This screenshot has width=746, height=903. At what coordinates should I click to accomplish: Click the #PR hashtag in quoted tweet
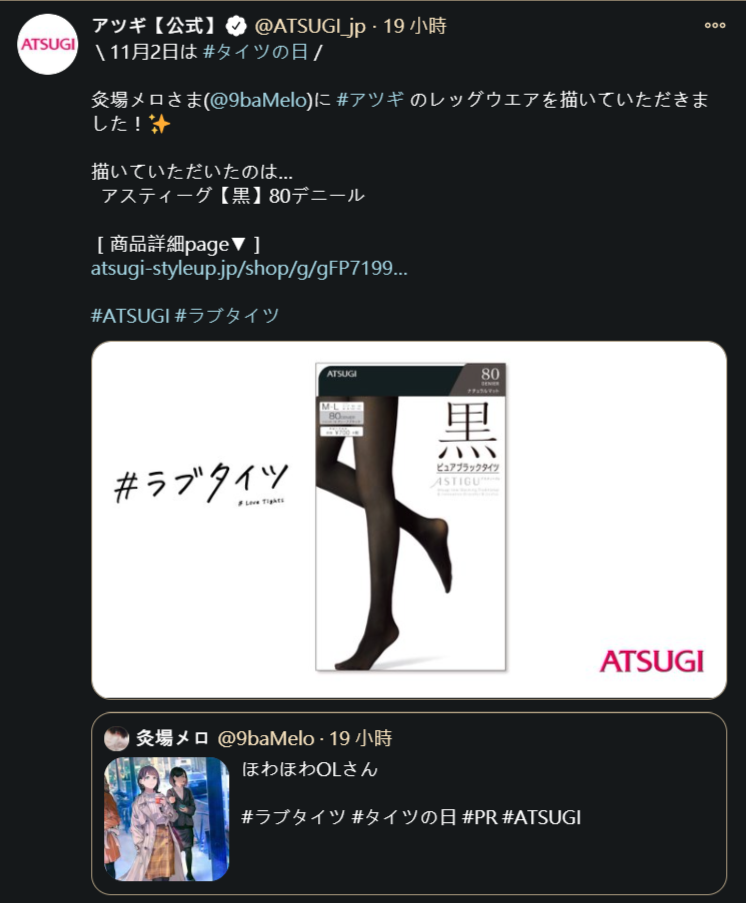[x=479, y=817]
